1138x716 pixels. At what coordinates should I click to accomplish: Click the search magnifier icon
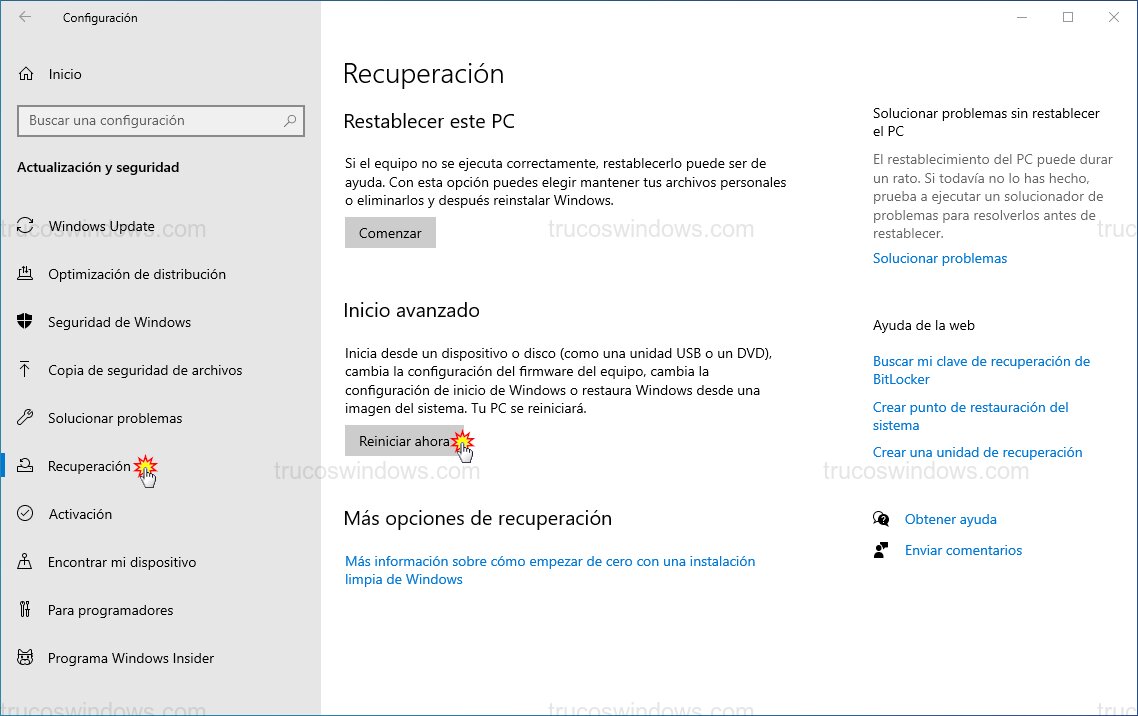pos(290,120)
